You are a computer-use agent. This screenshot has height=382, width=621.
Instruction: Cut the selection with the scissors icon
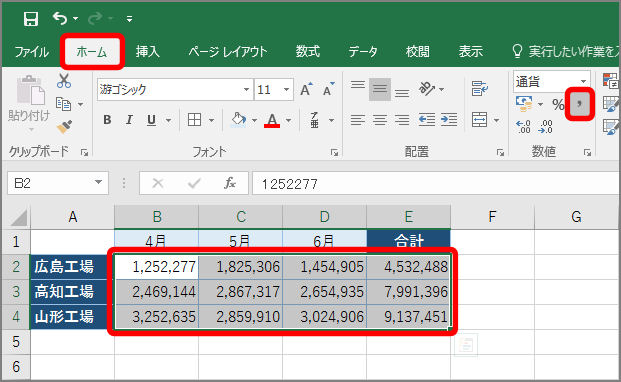point(64,81)
